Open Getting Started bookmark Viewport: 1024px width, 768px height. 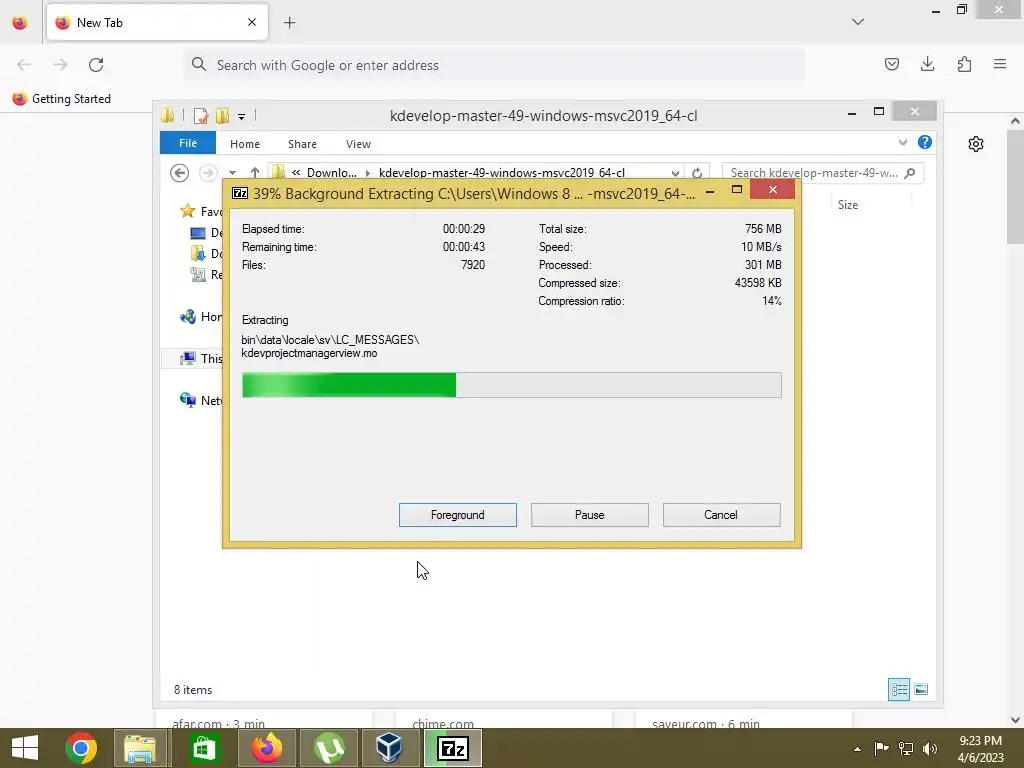click(61, 99)
